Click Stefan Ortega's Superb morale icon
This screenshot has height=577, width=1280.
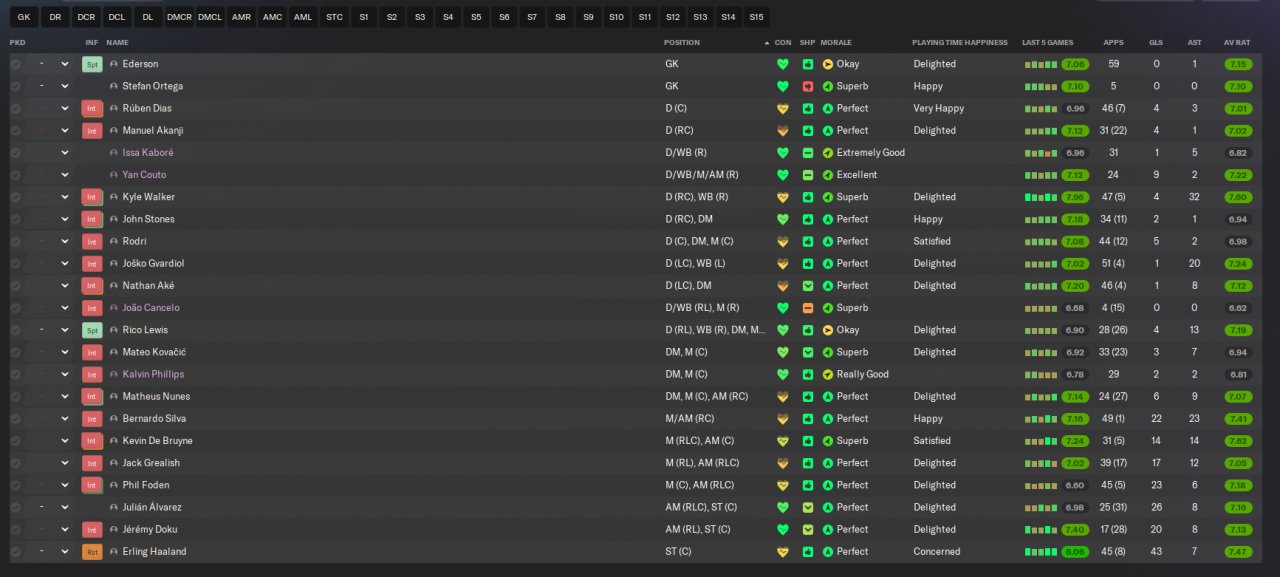(x=828, y=86)
